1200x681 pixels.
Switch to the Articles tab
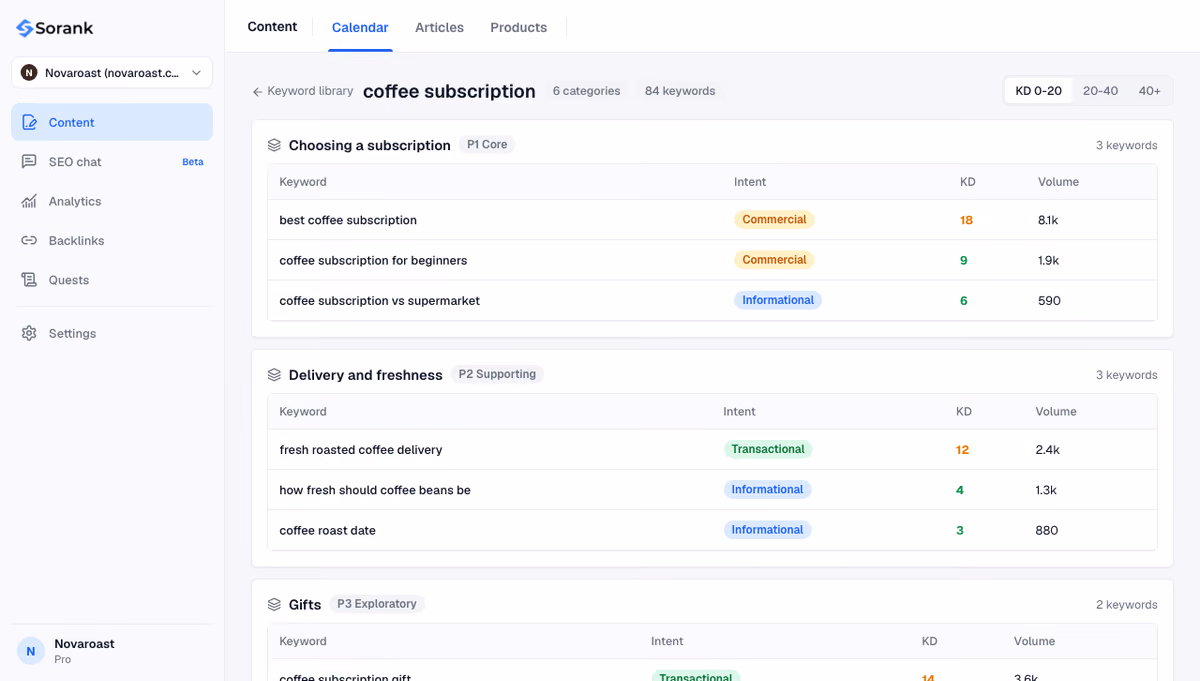click(439, 28)
